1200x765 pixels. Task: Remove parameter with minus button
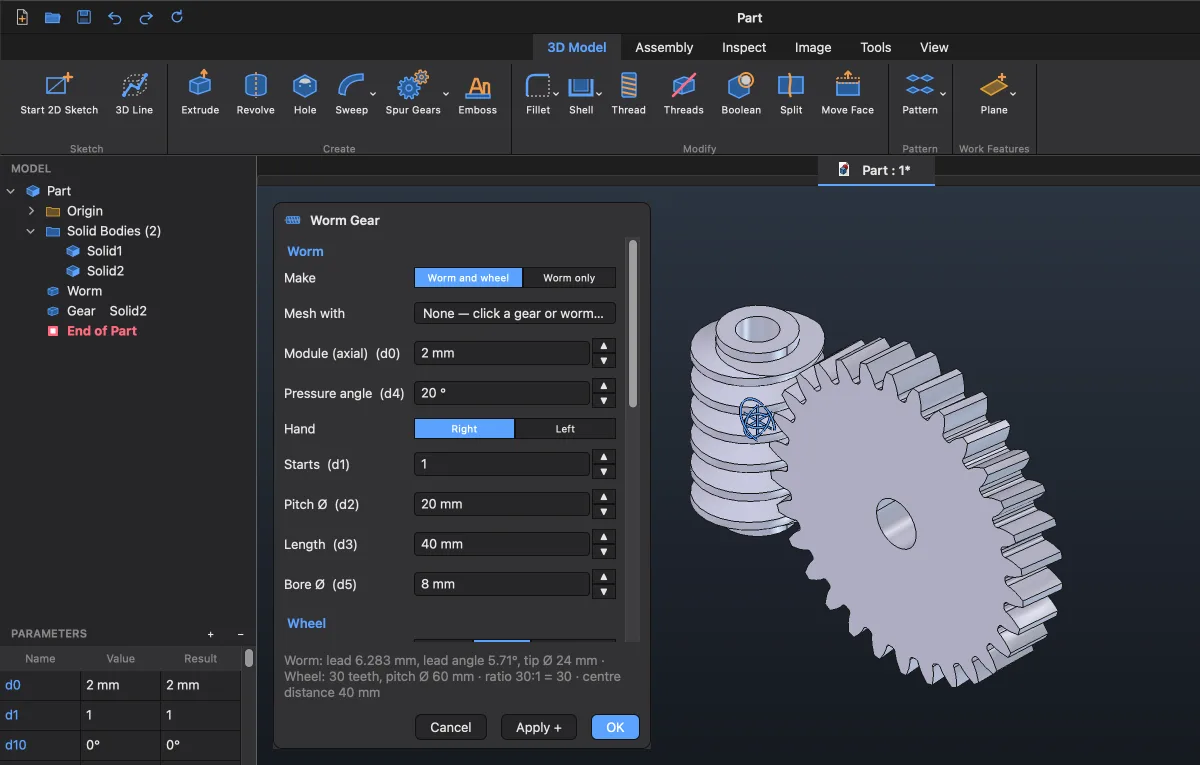[x=241, y=634]
